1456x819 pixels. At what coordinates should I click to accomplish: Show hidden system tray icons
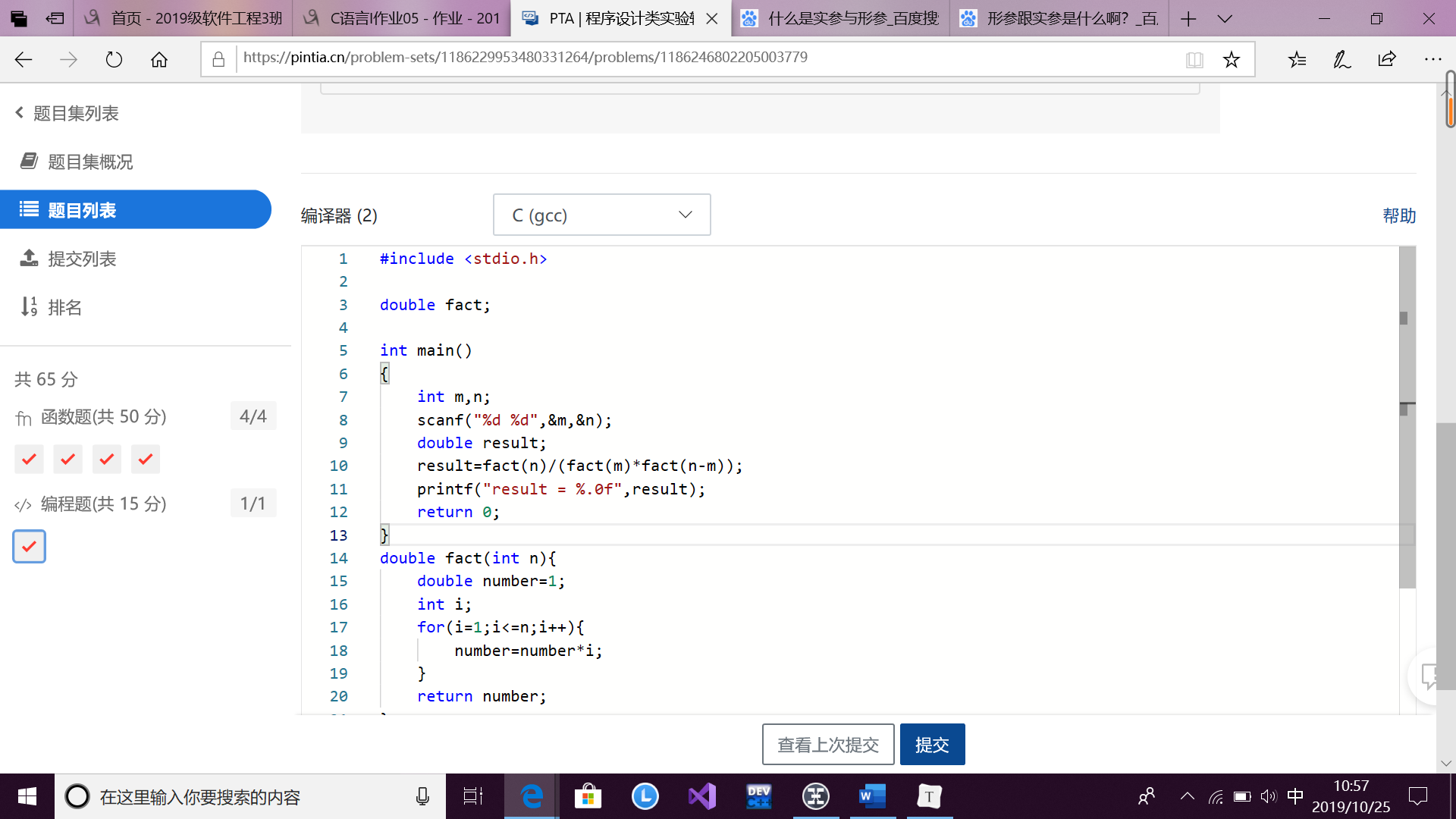point(1187,796)
